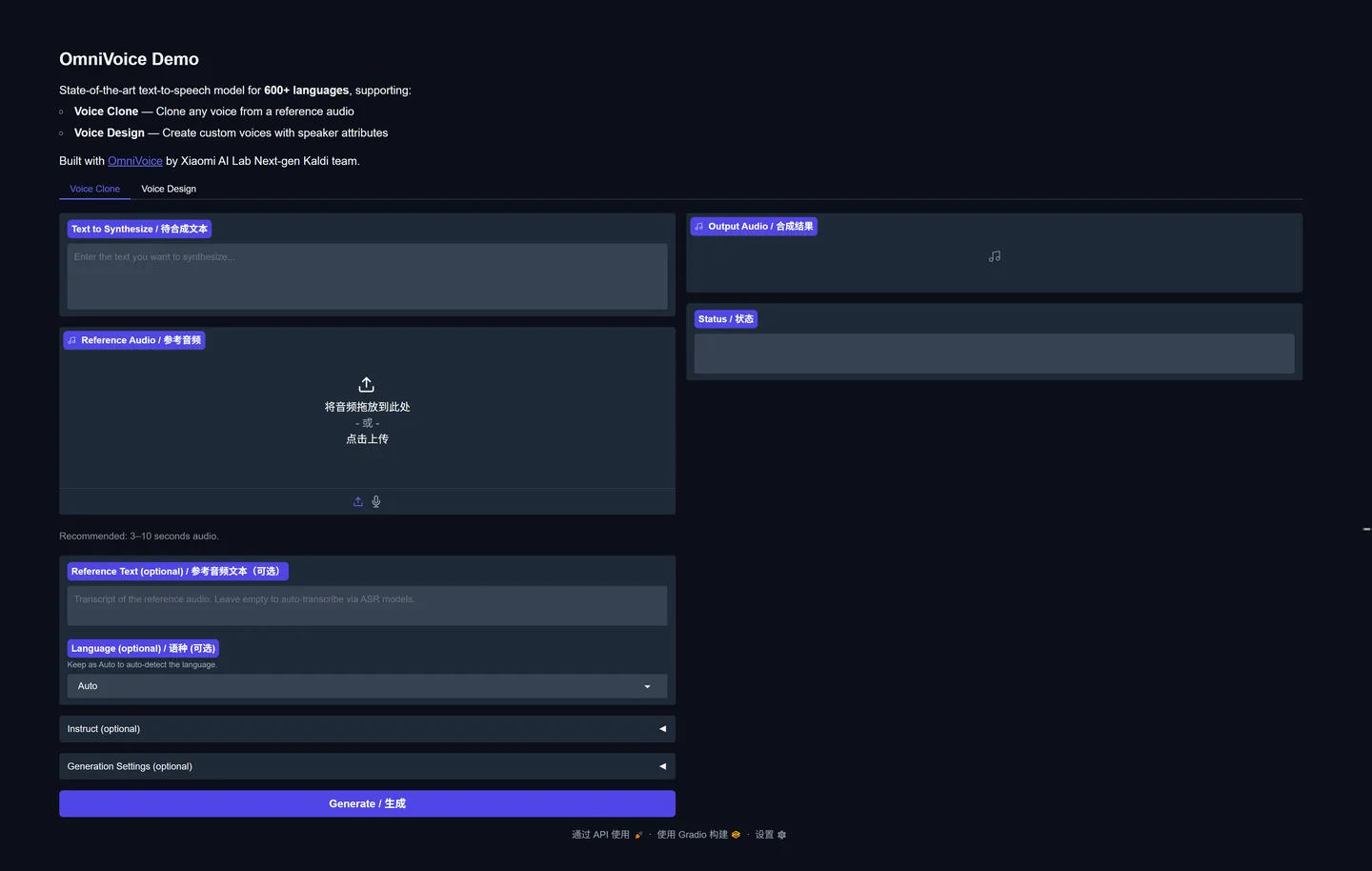Click inside the Status output box
Image resolution: width=1372 pixels, height=871 pixels.
pos(994,354)
